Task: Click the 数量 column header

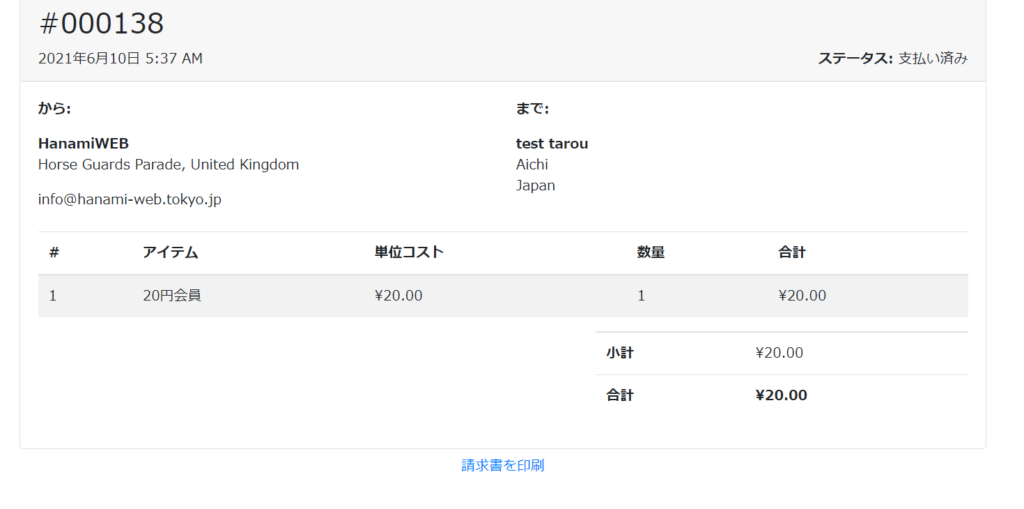Action: tap(650, 253)
